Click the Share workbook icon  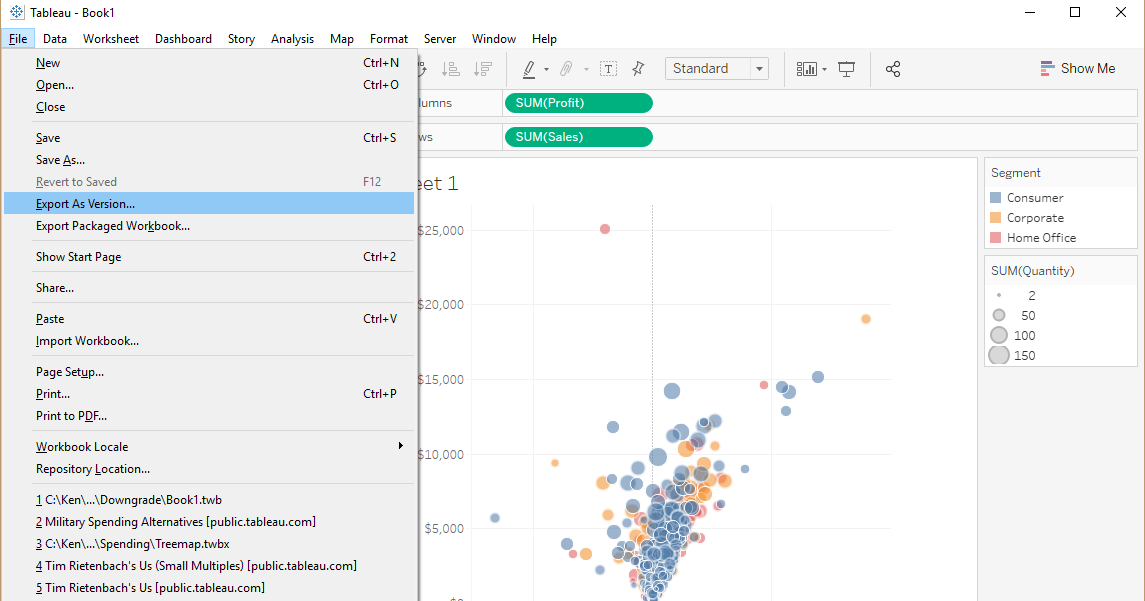(x=893, y=69)
